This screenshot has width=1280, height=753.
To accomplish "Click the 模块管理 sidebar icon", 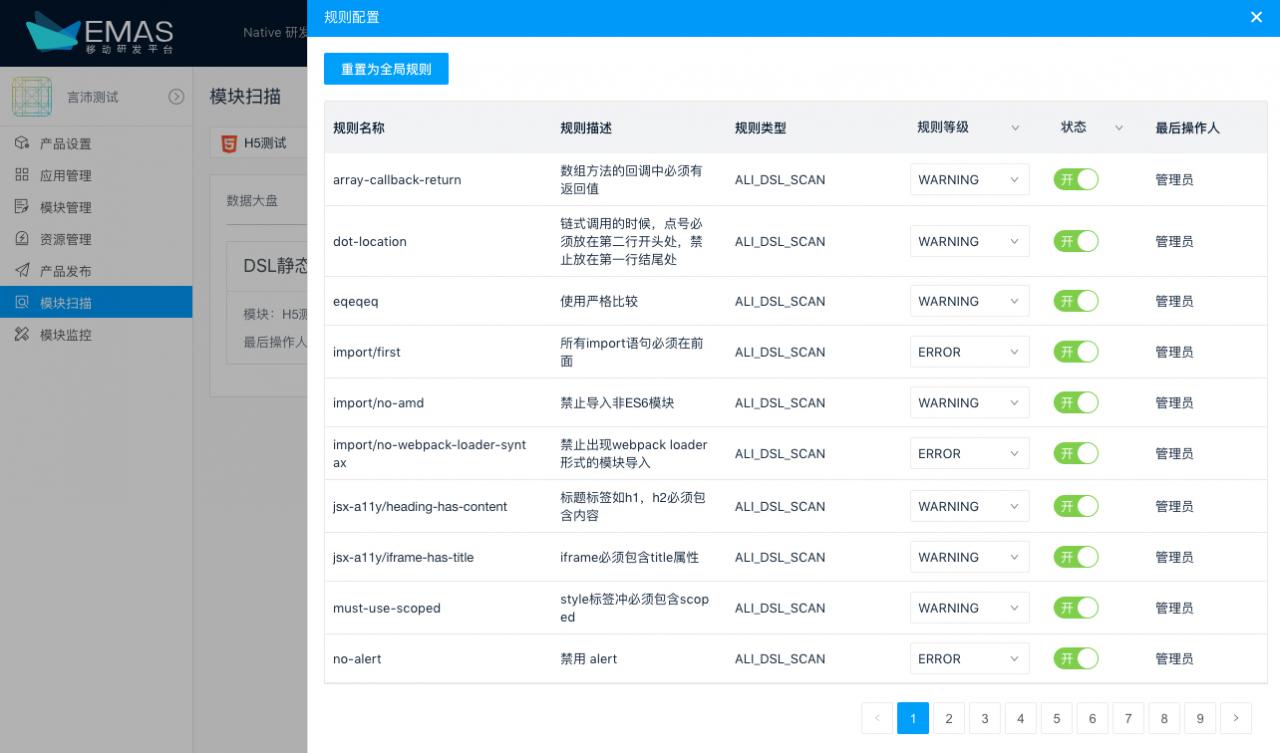I will point(22,207).
